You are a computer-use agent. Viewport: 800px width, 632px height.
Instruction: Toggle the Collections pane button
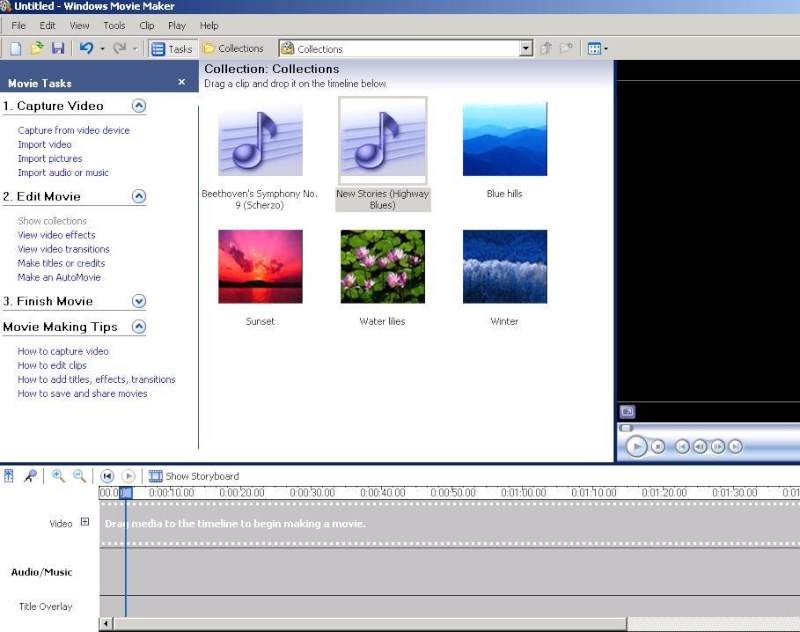pyautogui.click(x=233, y=48)
